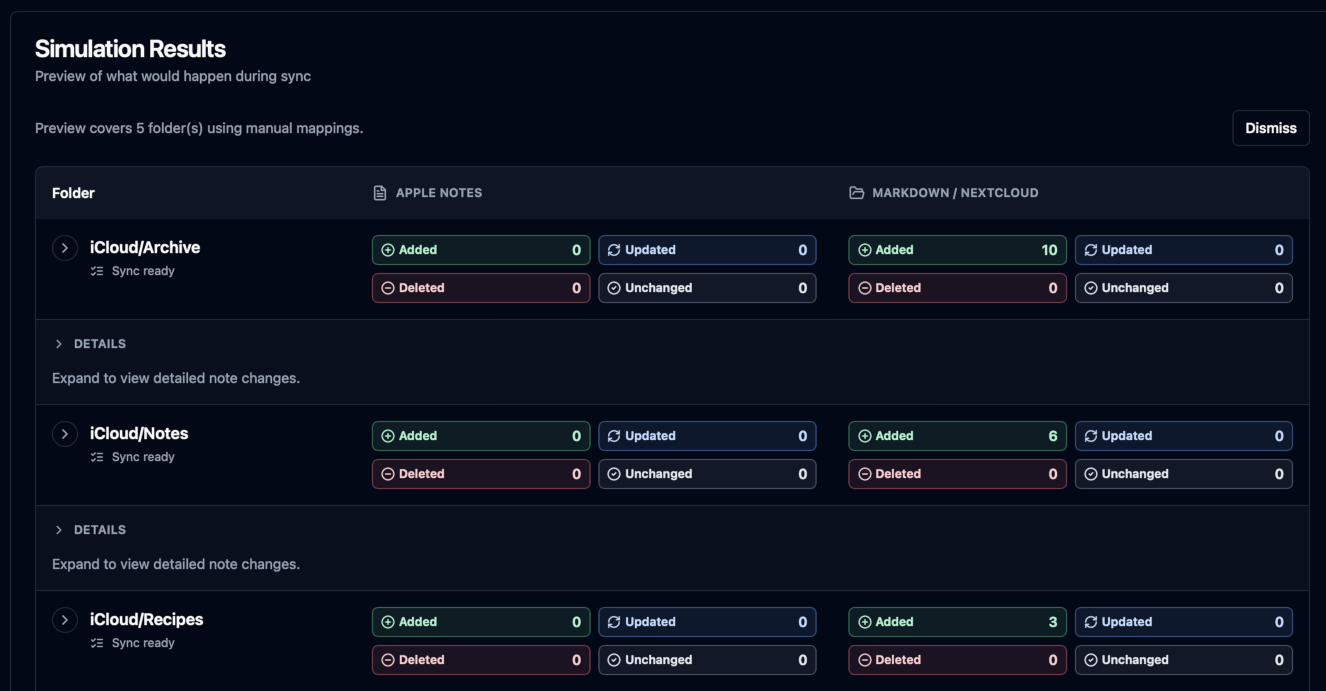Click the Markdown Added 3 badge for Recipes
This screenshot has height=691, width=1326.
pyautogui.click(x=957, y=622)
